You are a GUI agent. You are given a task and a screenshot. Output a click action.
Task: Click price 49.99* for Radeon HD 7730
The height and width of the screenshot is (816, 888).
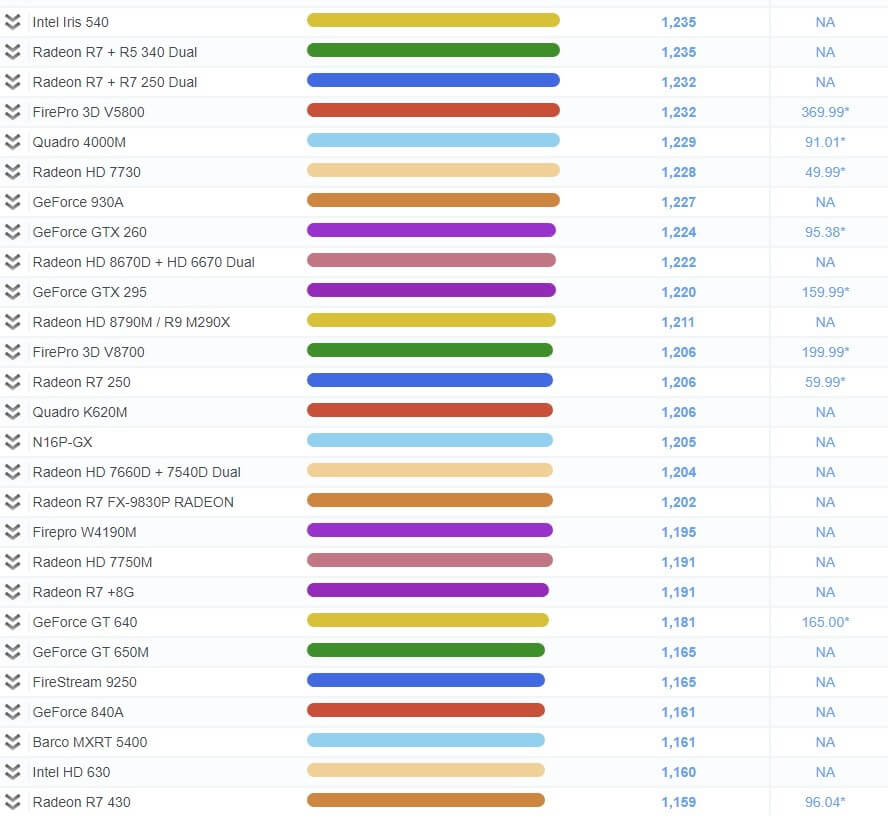(825, 172)
